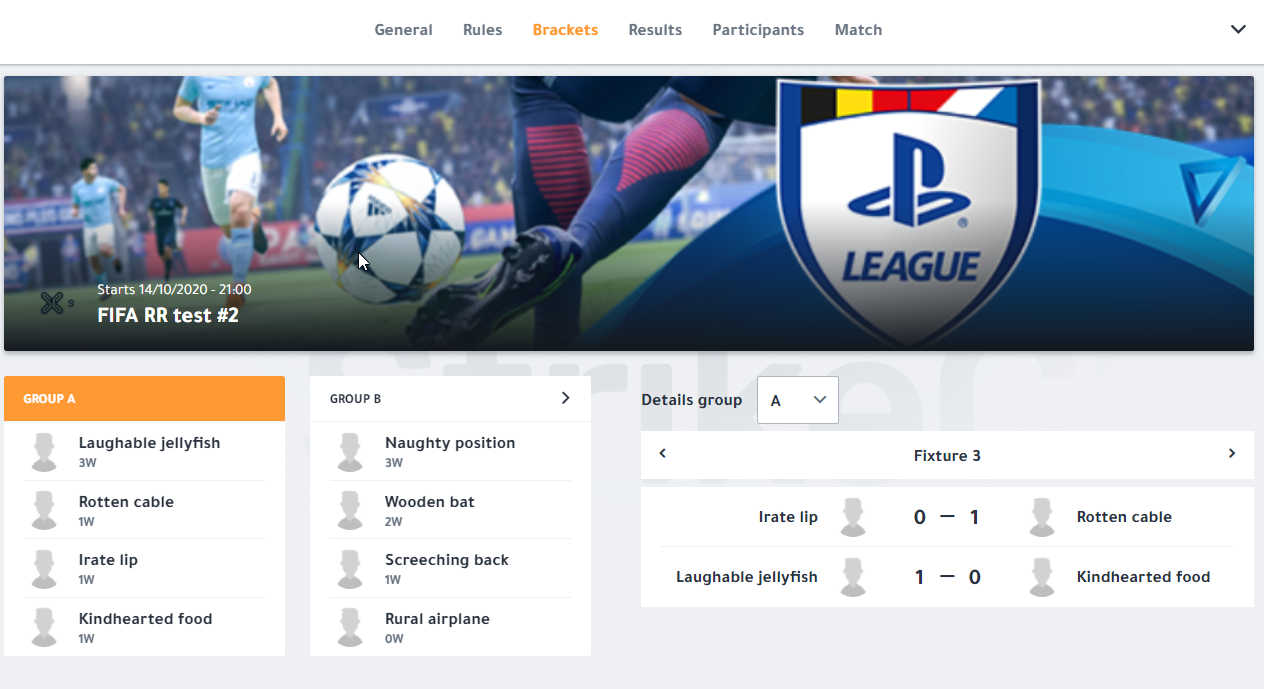
Task: Go to next fixture with the right arrow
Action: (1232, 454)
